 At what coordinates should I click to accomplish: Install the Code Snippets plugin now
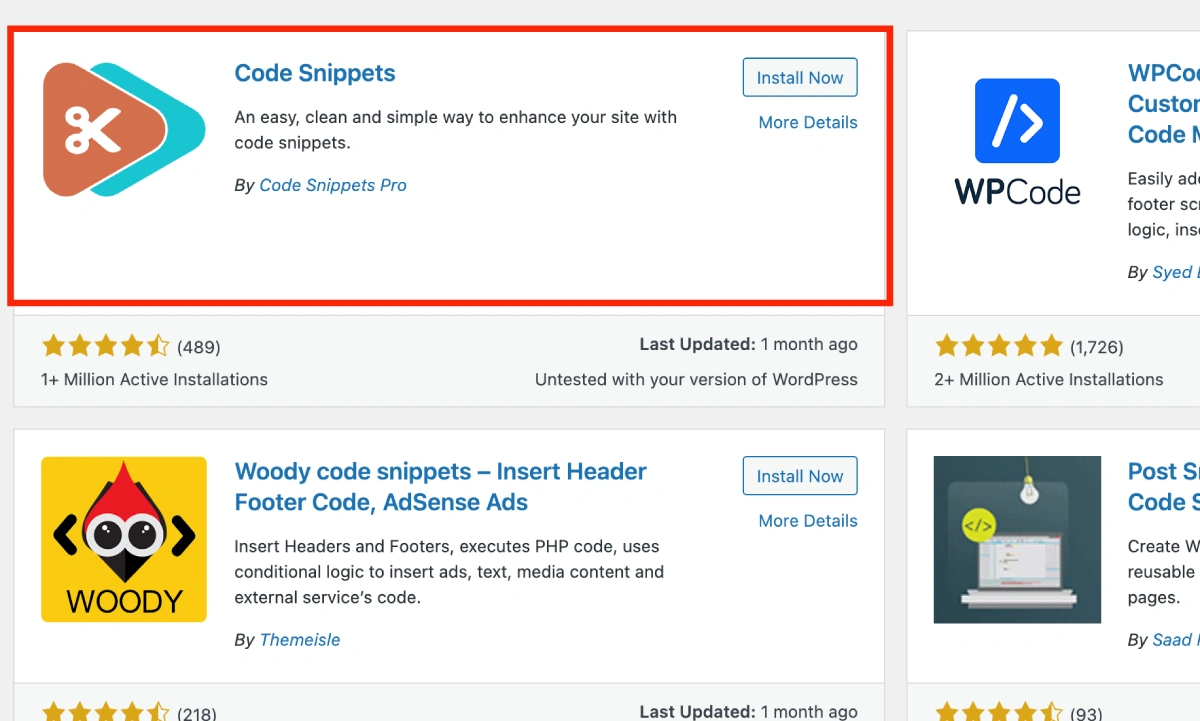[x=800, y=78]
